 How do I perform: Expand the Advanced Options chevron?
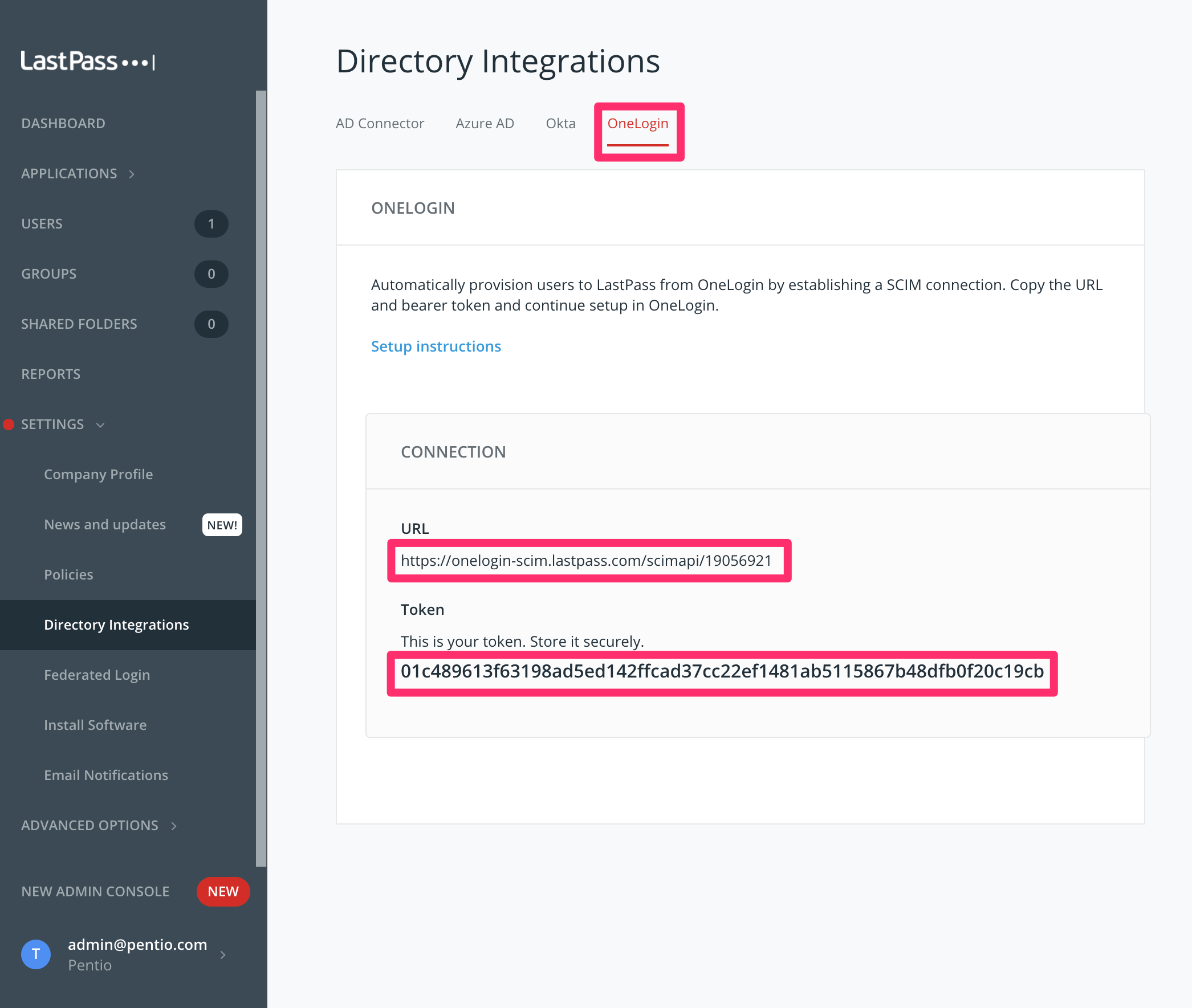(174, 826)
